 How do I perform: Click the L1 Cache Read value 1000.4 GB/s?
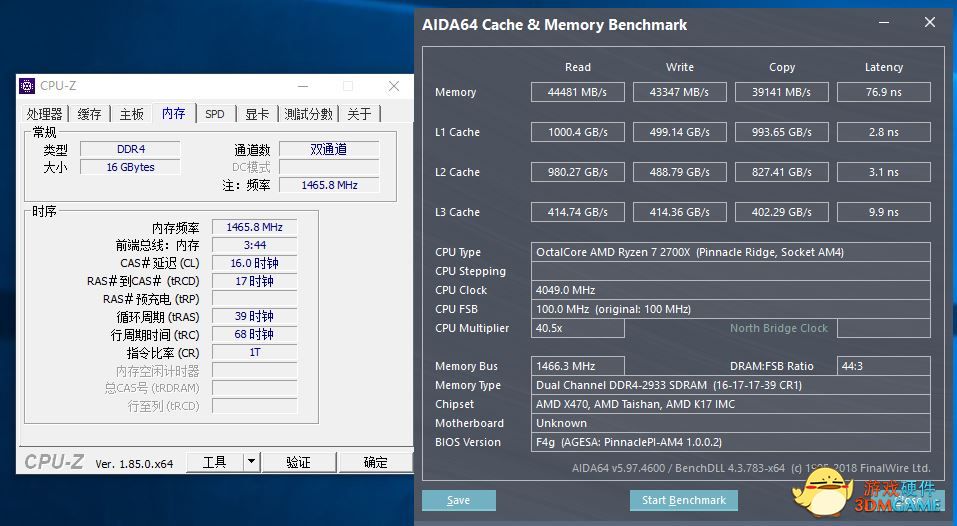577,132
